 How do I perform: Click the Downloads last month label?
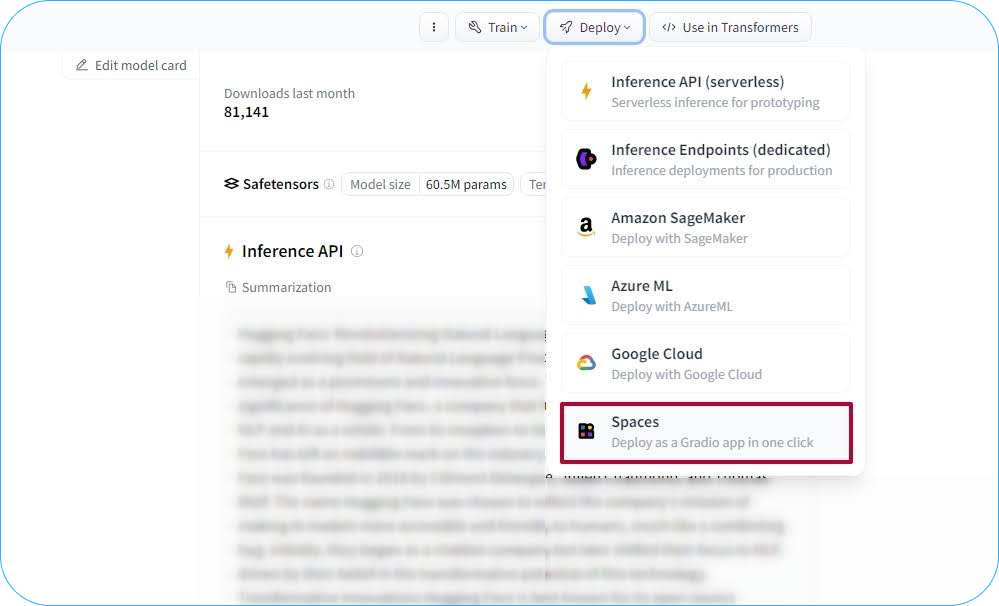pyautogui.click(x=289, y=93)
